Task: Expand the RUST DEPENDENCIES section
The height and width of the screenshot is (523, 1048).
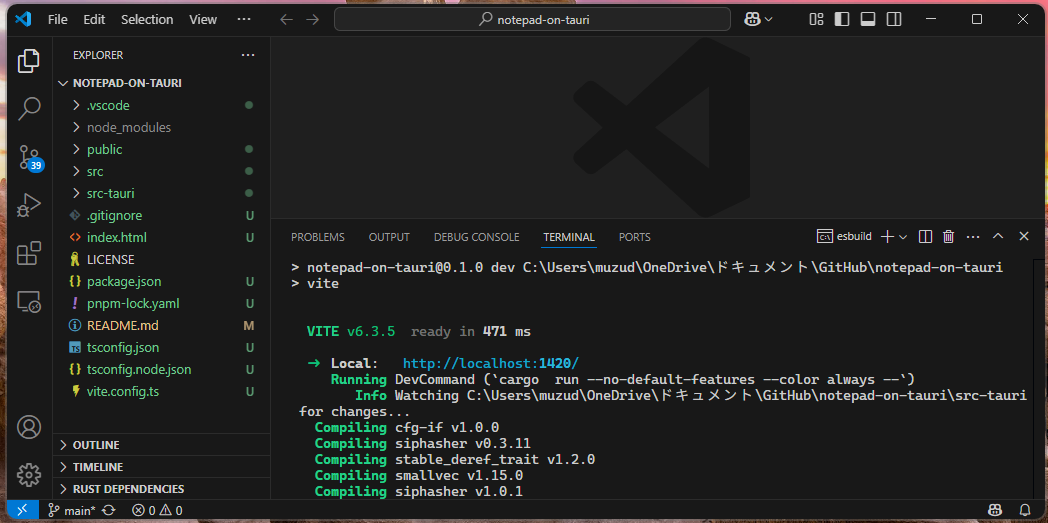Action: (162, 489)
